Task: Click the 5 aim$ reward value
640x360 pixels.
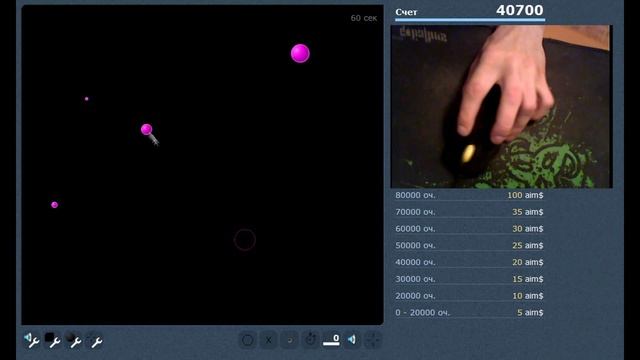Action: coord(530,313)
